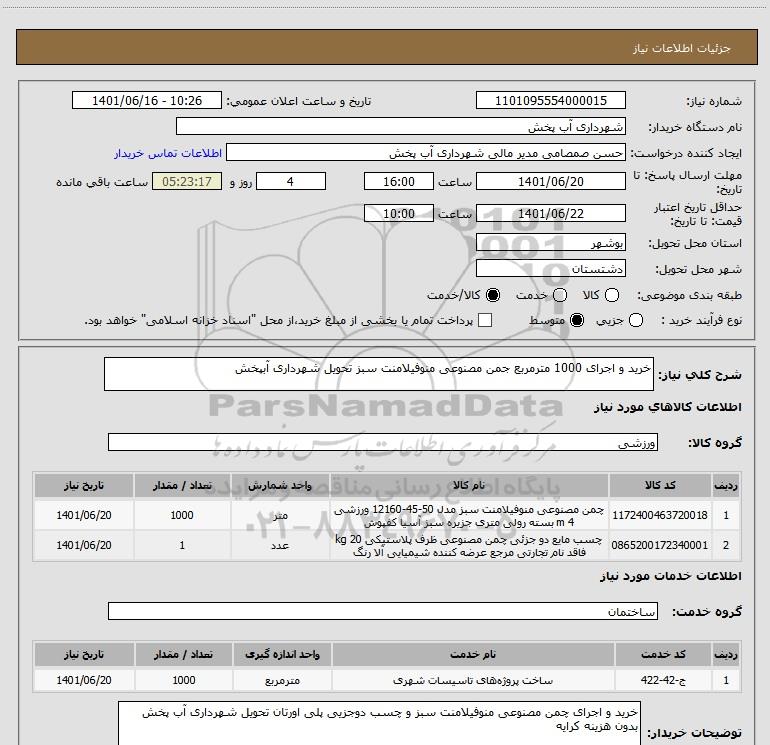Click the response deadline date 1401/06/20 field

(550, 181)
